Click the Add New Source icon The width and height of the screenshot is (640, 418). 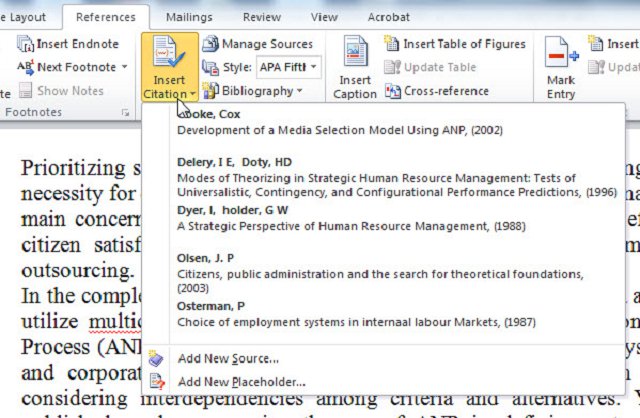(156, 358)
